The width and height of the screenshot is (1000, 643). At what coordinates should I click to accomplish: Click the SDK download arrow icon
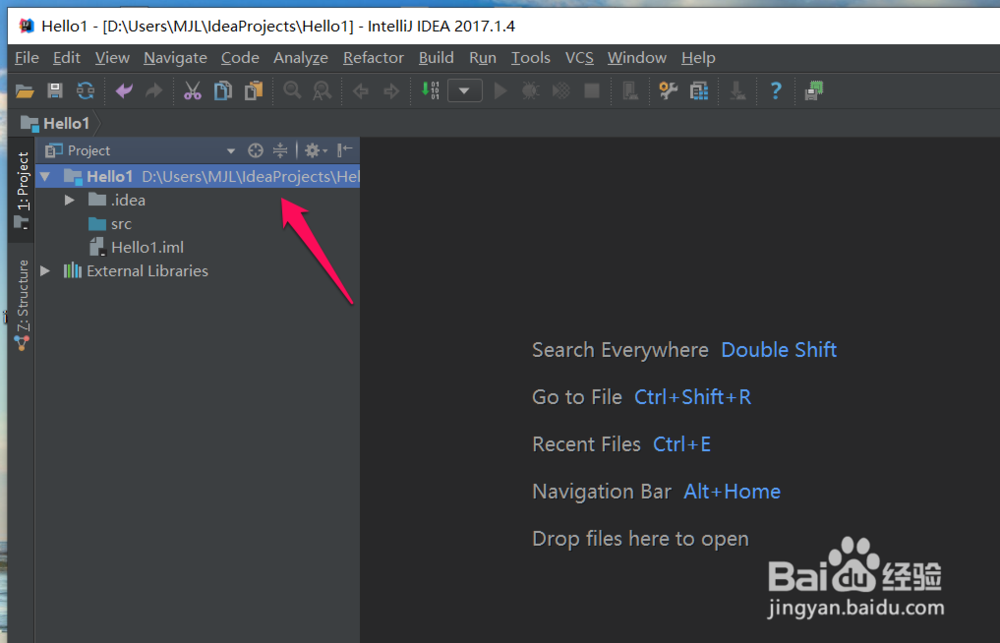click(x=737, y=91)
